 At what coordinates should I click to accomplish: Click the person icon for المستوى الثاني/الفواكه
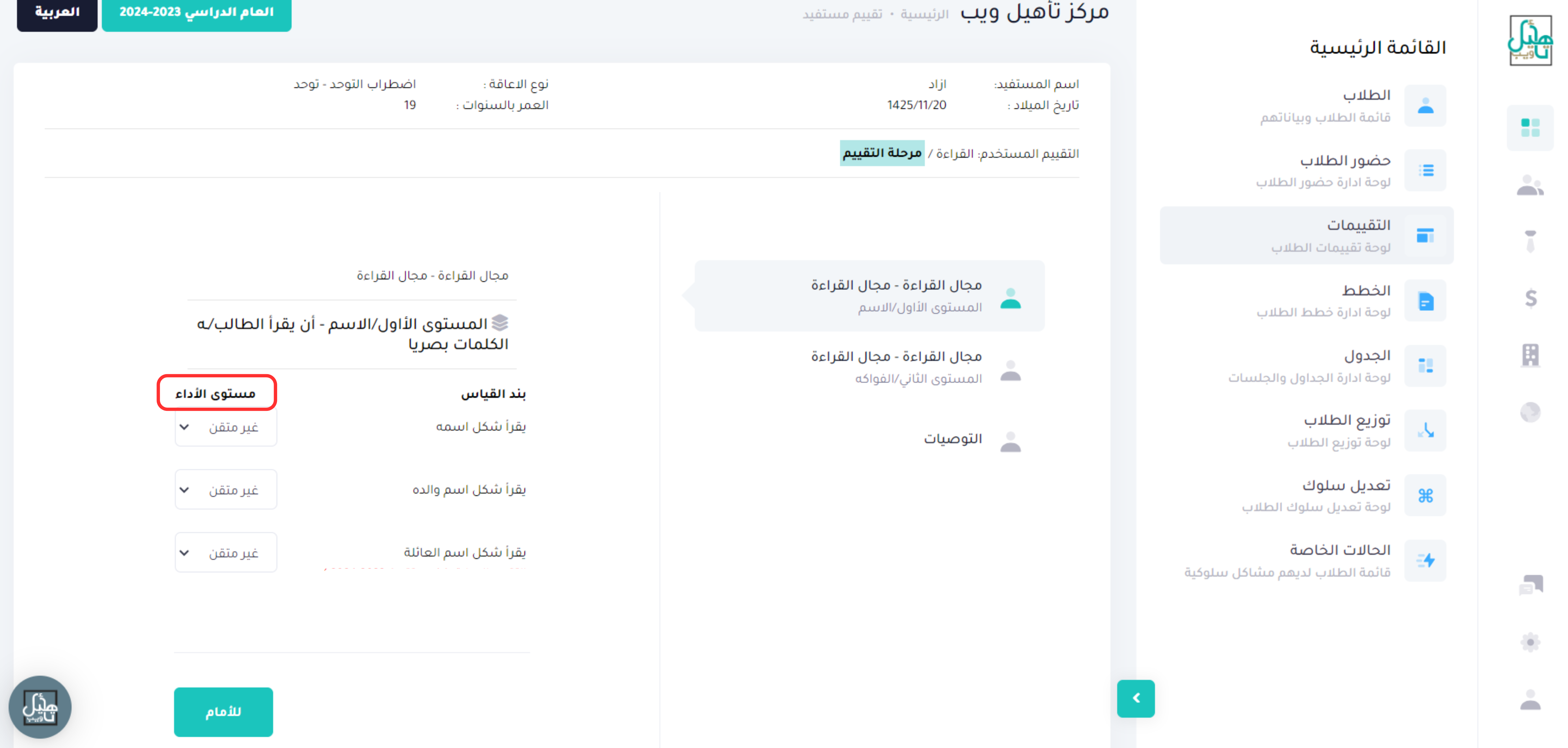1010,370
